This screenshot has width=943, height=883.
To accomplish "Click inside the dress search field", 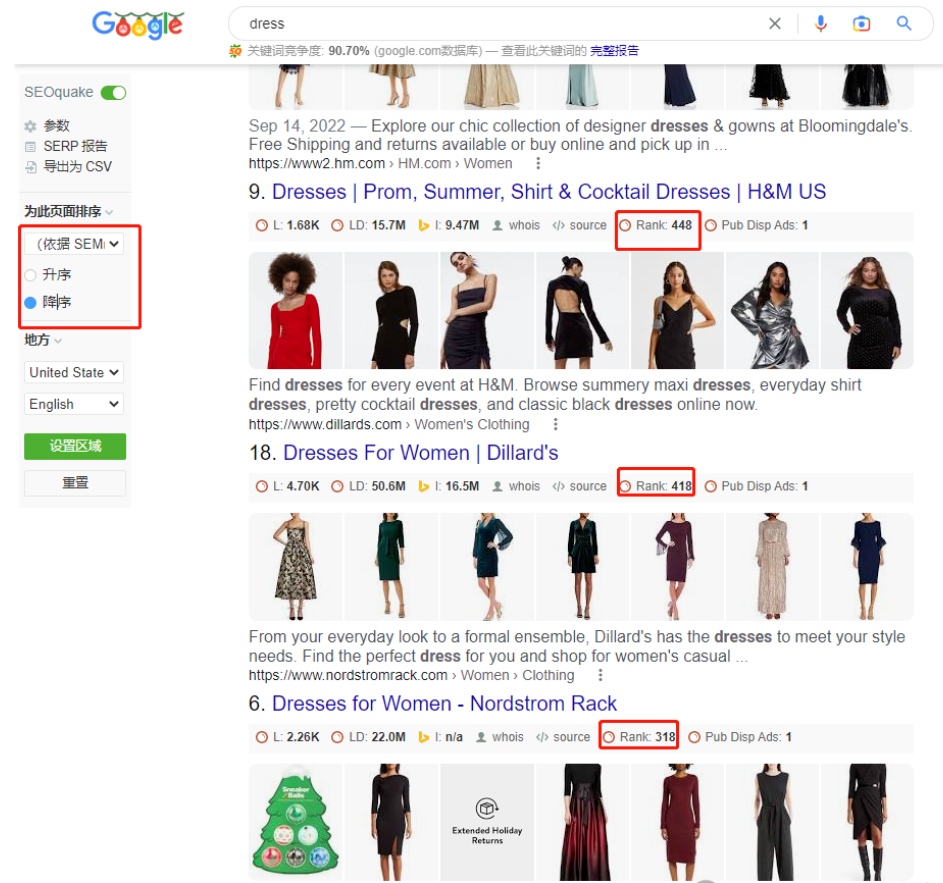I will point(499,23).
